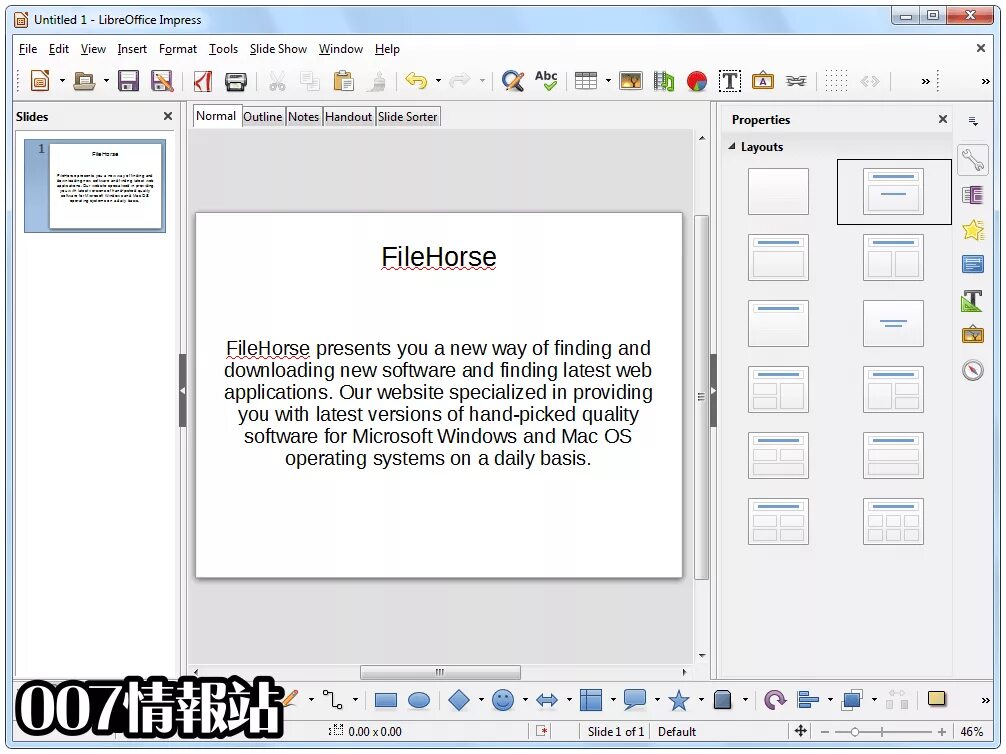This screenshot has height=754, width=1006.
Task: Expand the Table insert dropdown arrow
Action: click(x=608, y=81)
